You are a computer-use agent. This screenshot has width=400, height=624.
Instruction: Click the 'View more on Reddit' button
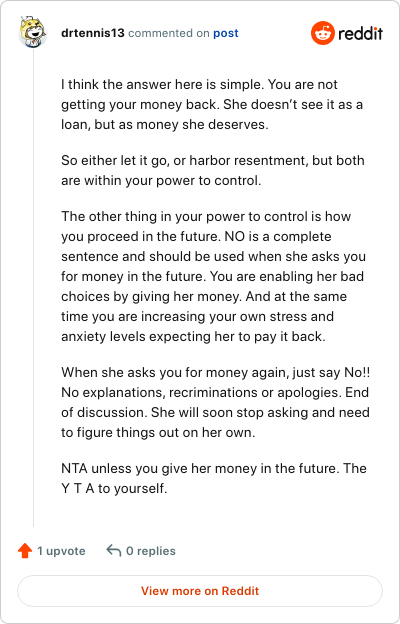tap(200, 591)
